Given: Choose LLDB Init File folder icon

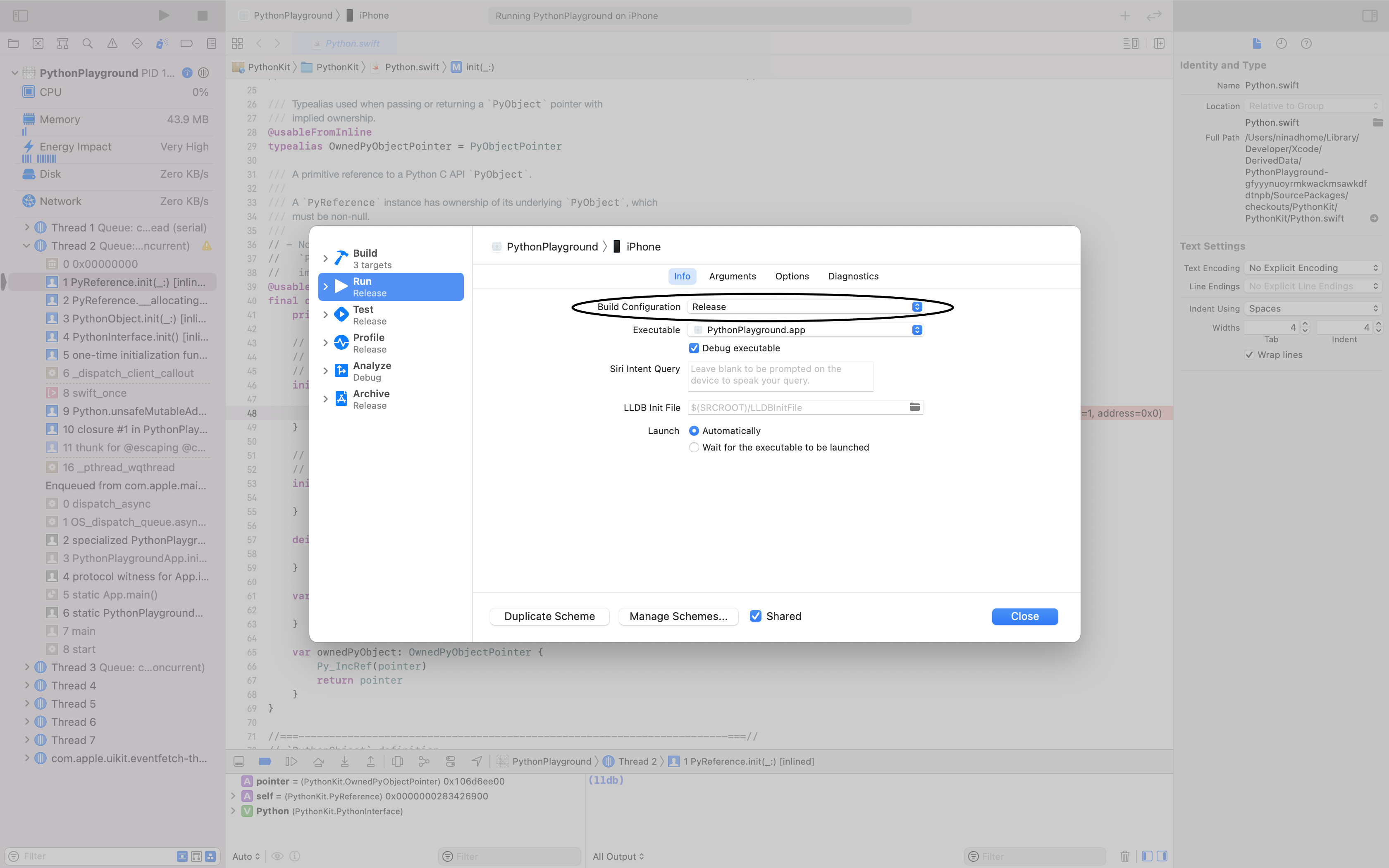Looking at the screenshot, I should coord(914,407).
